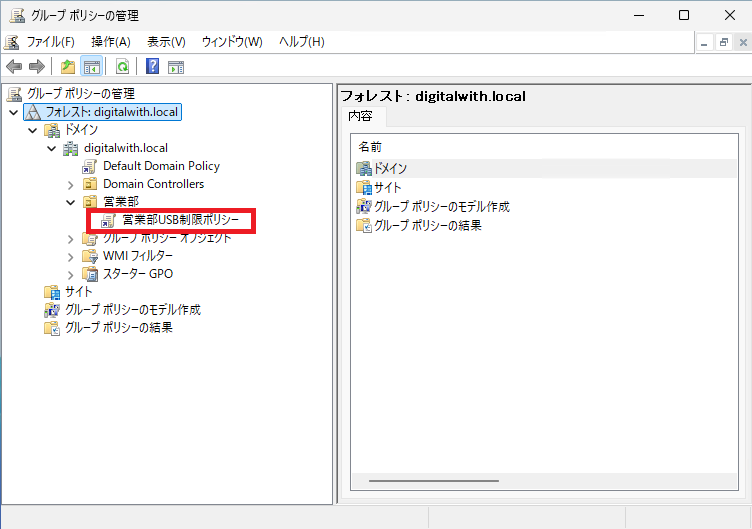Click the モデル作成 icon in the contents list

point(364,207)
